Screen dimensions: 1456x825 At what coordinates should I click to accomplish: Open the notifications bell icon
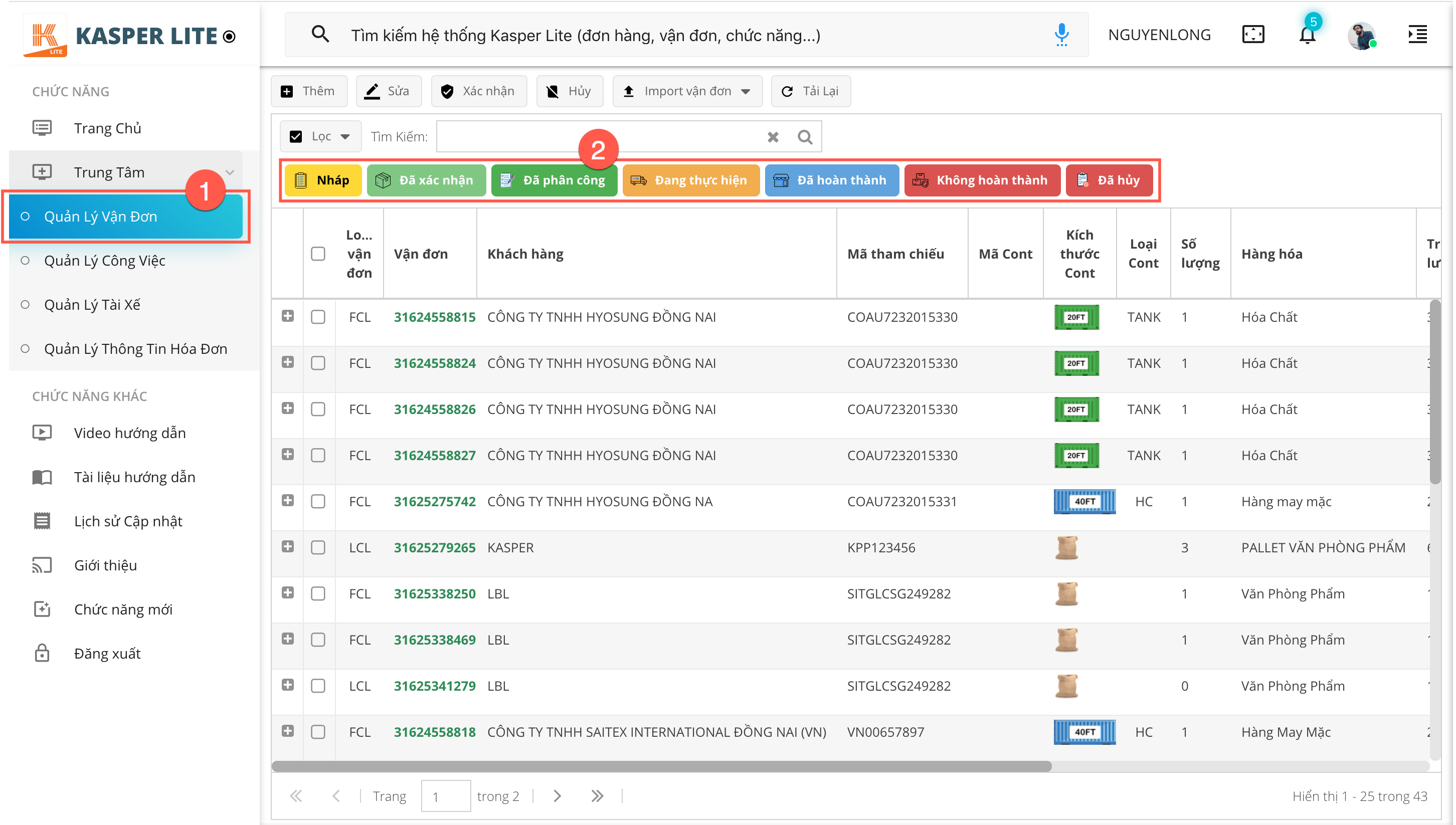coord(1307,35)
